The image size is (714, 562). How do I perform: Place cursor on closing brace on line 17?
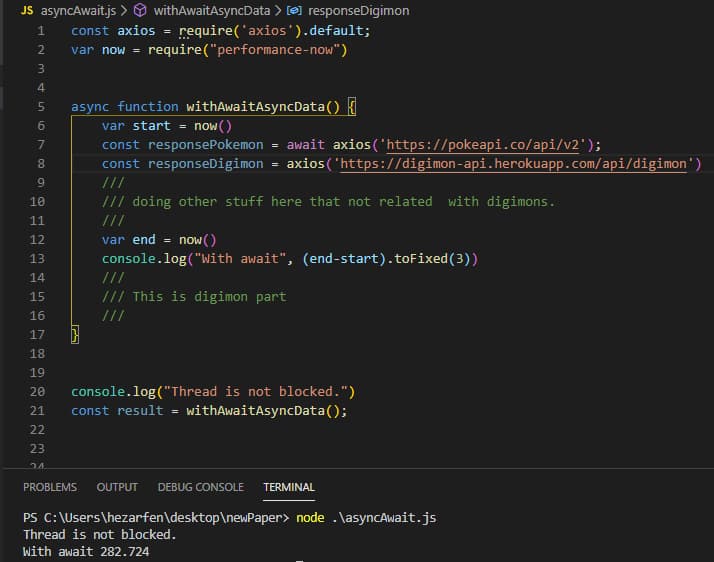[75, 335]
